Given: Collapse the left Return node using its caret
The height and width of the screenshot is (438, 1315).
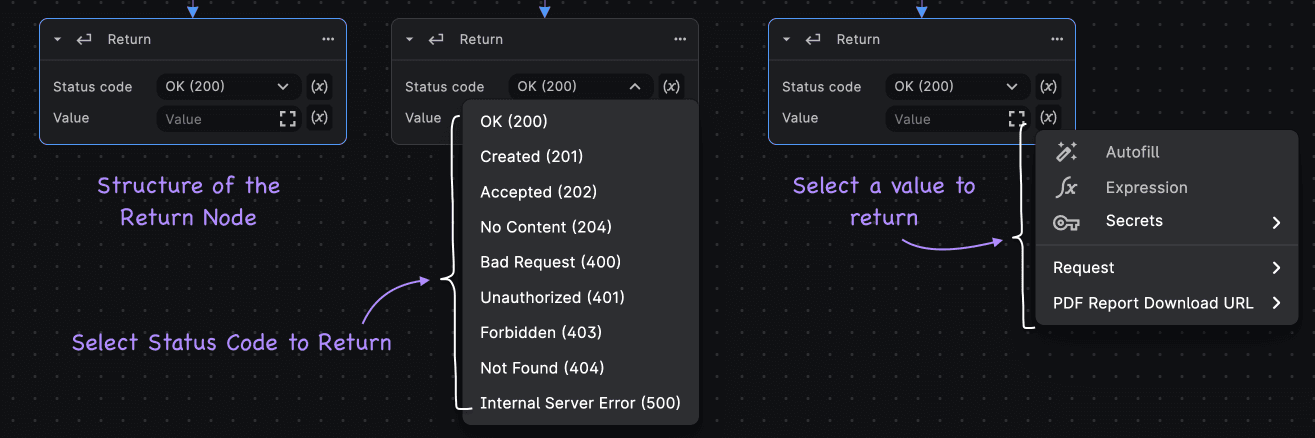Looking at the screenshot, I should [x=58, y=40].
